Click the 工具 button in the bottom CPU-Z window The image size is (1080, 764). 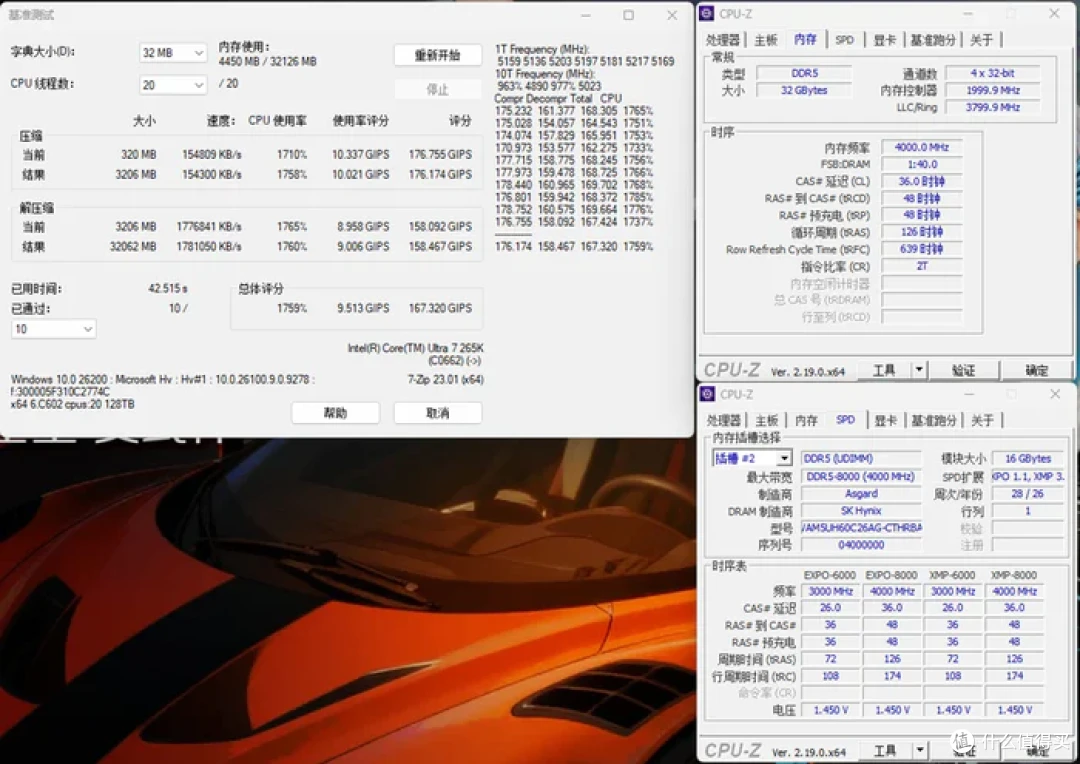[885, 750]
